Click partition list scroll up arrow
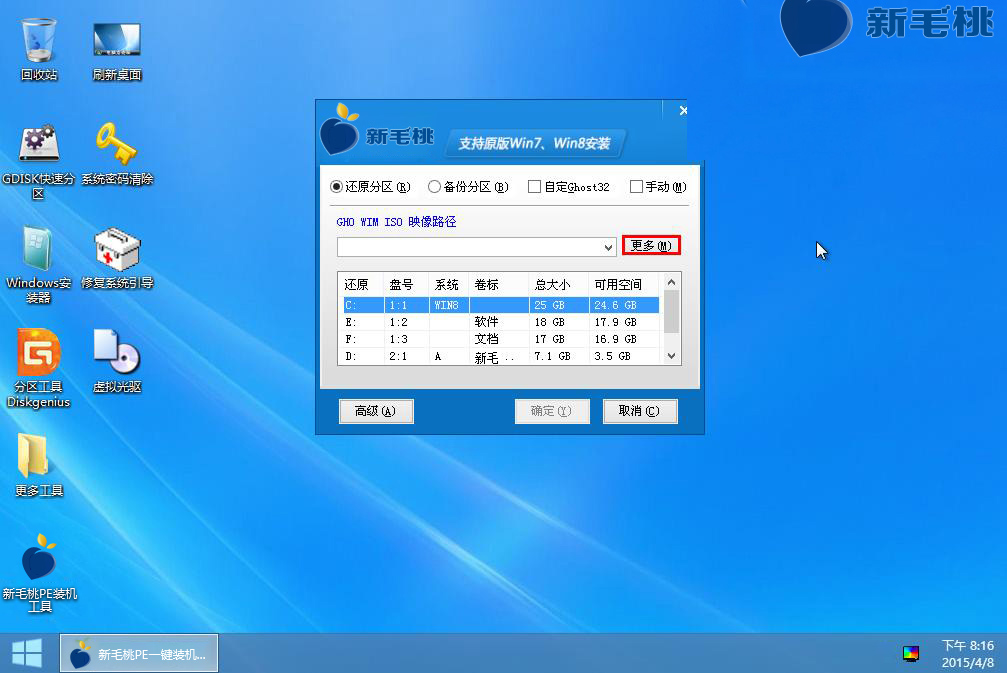This screenshot has height=673, width=1007. tap(671, 282)
